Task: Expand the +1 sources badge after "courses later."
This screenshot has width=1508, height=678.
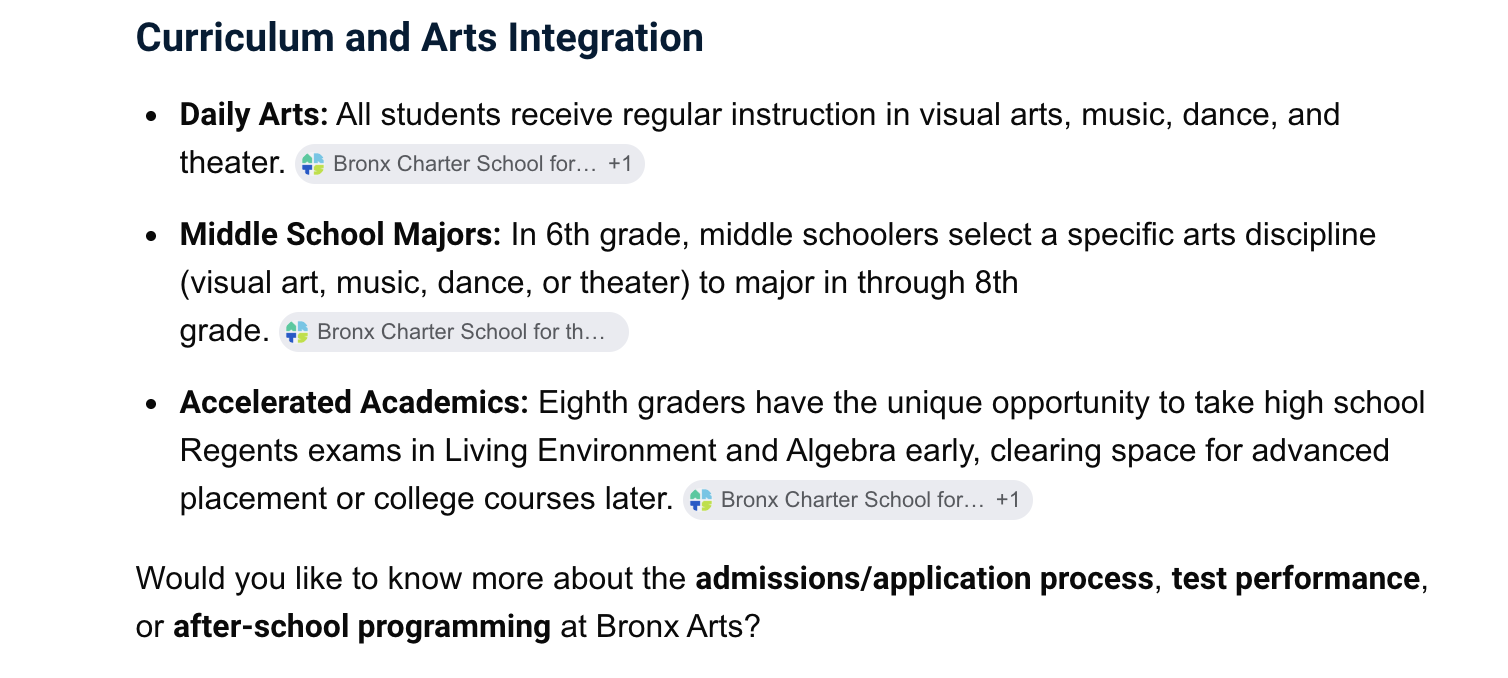Action: tap(1007, 500)
